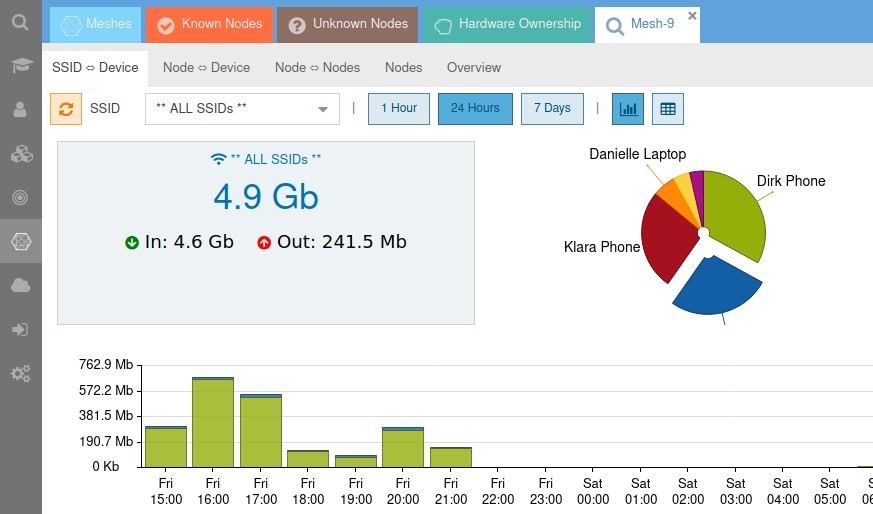The height and width of the screenshot is (514, 873).
Task: Switch to the table grid view
Action: click(668, 109)
